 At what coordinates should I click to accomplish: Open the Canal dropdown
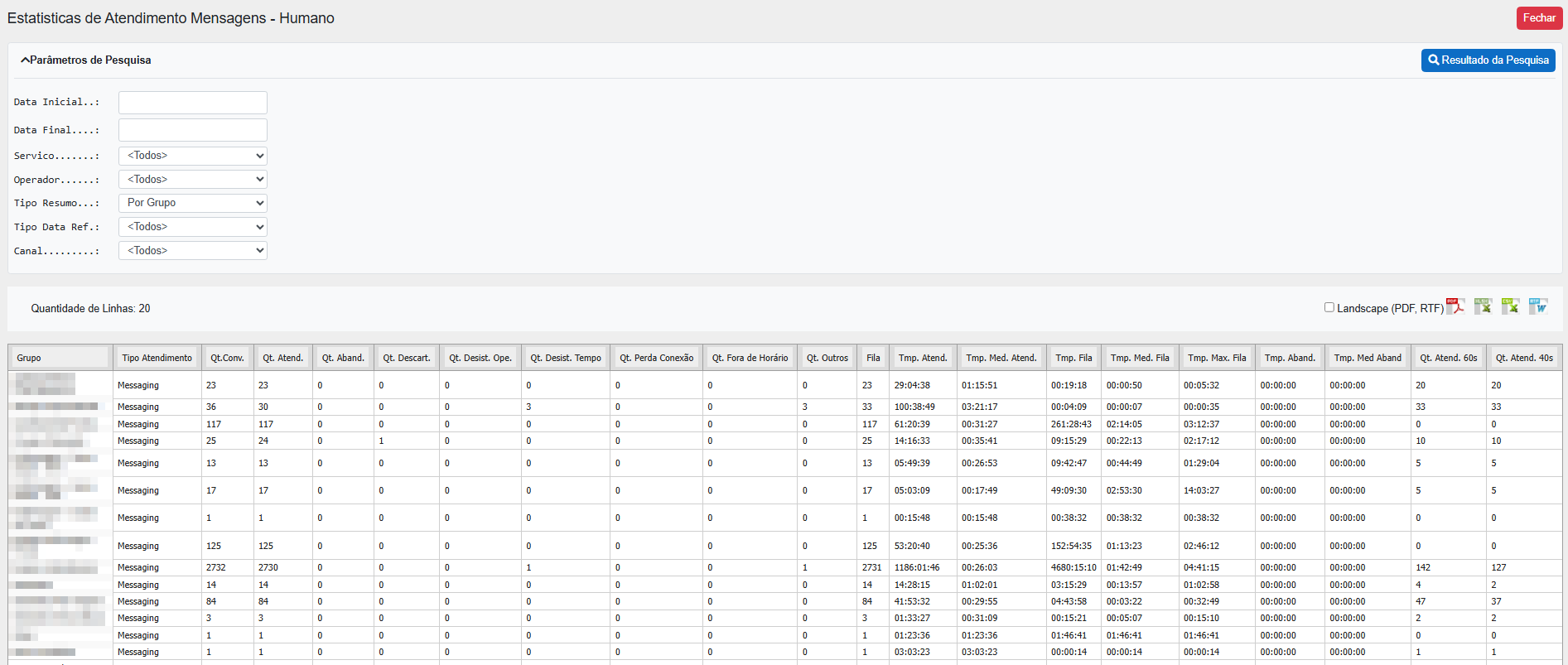pyautogui.click(x=192, y=251)
